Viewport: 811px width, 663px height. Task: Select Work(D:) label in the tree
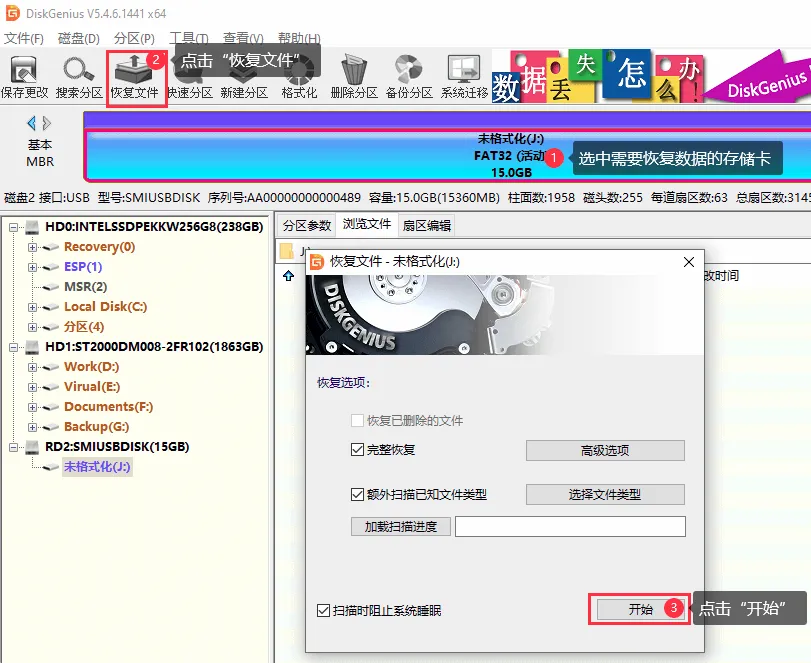point(92,367)
